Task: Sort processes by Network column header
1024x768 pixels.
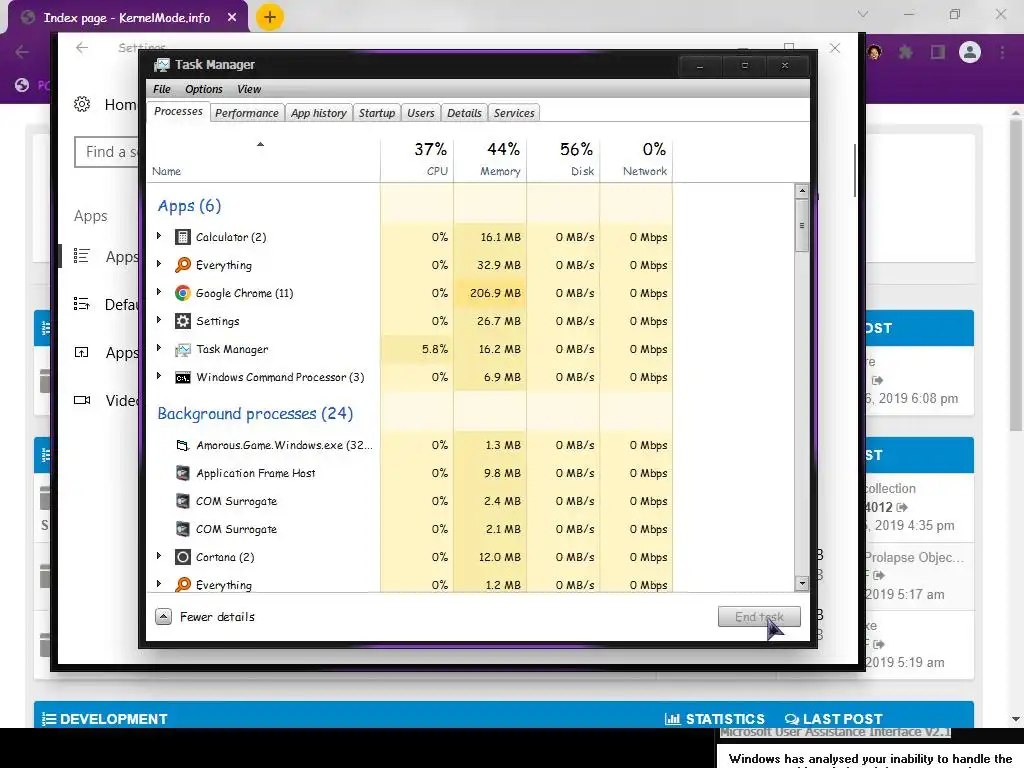Action: pos(637,159)
